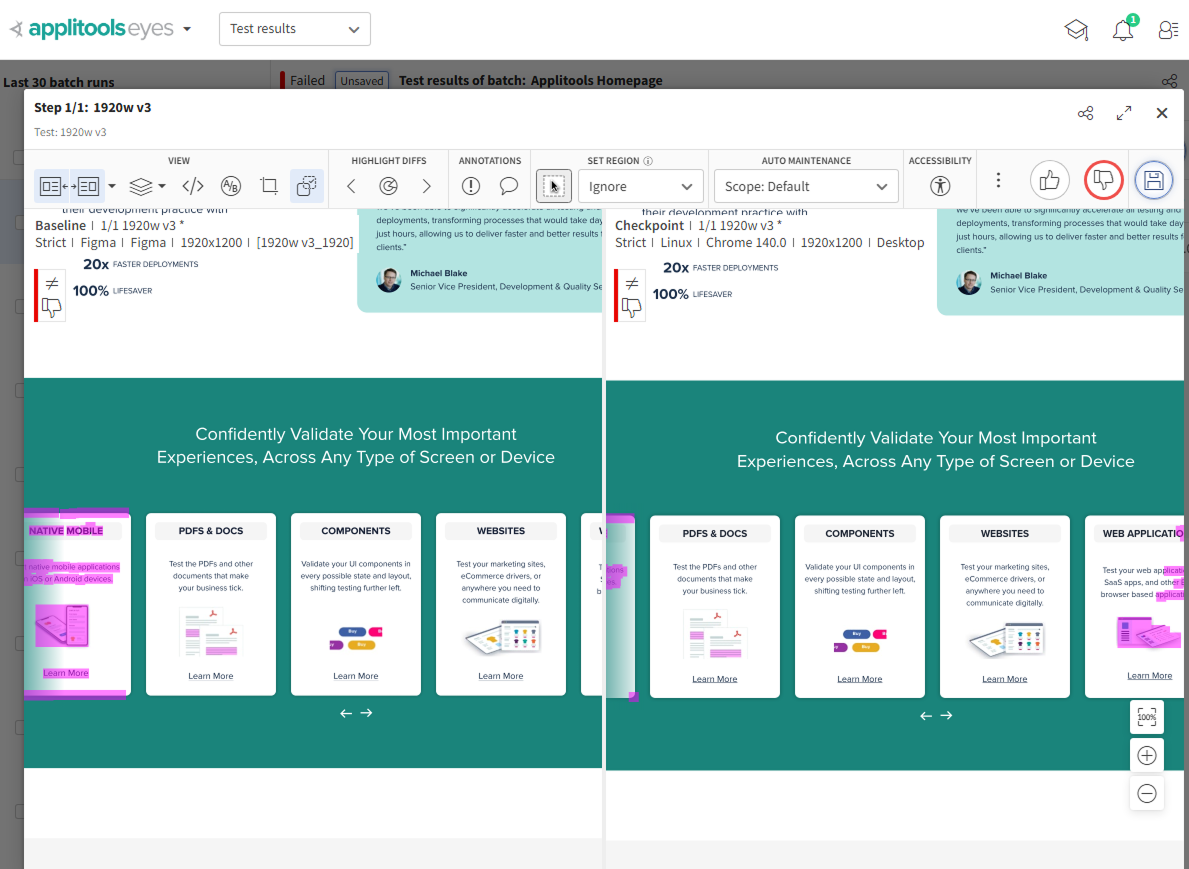Expand the layers dropdown arrow

point(161,186)
